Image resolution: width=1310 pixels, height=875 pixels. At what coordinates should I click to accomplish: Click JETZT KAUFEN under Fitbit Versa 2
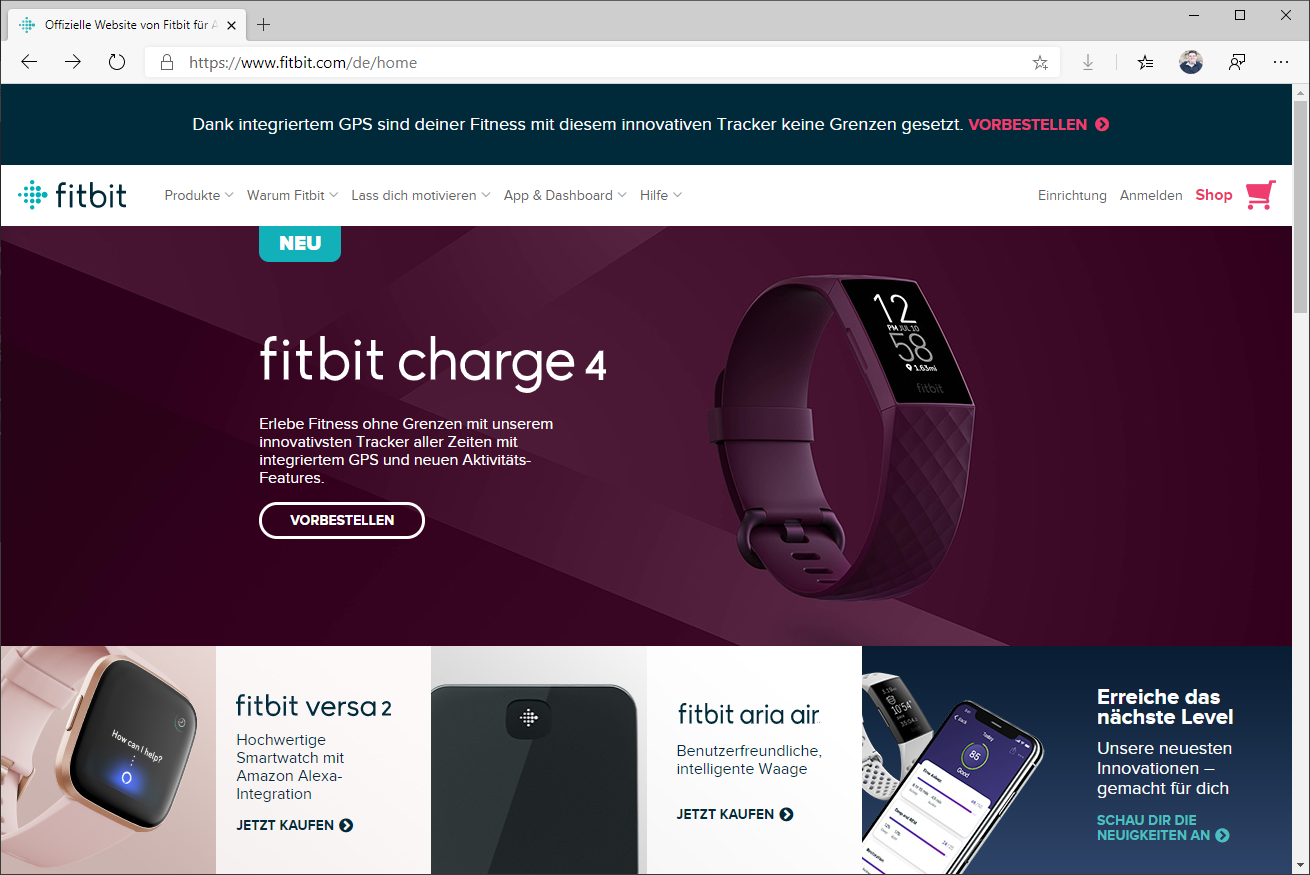point(295,825)
